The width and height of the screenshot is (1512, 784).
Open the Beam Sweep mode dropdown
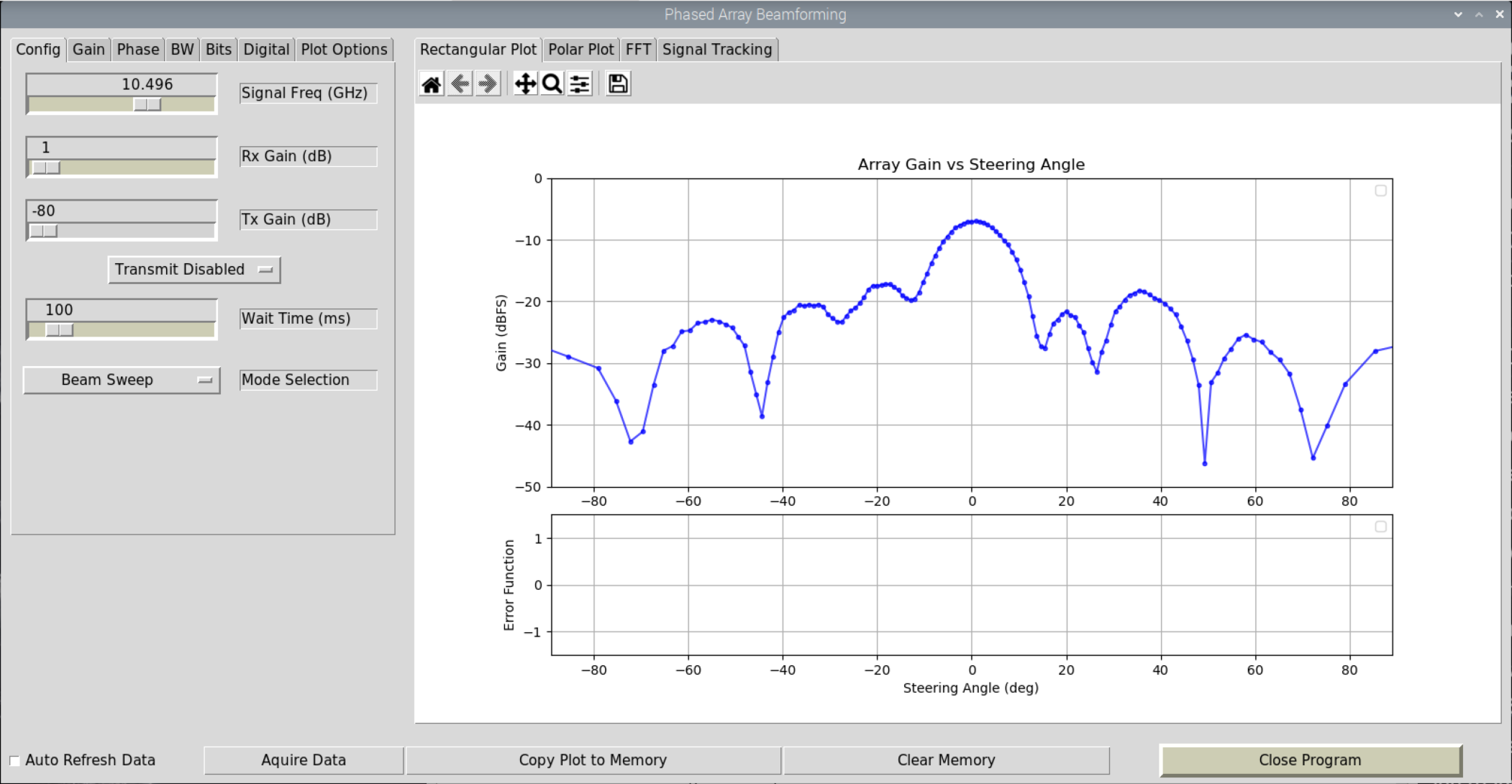[122, 380]
